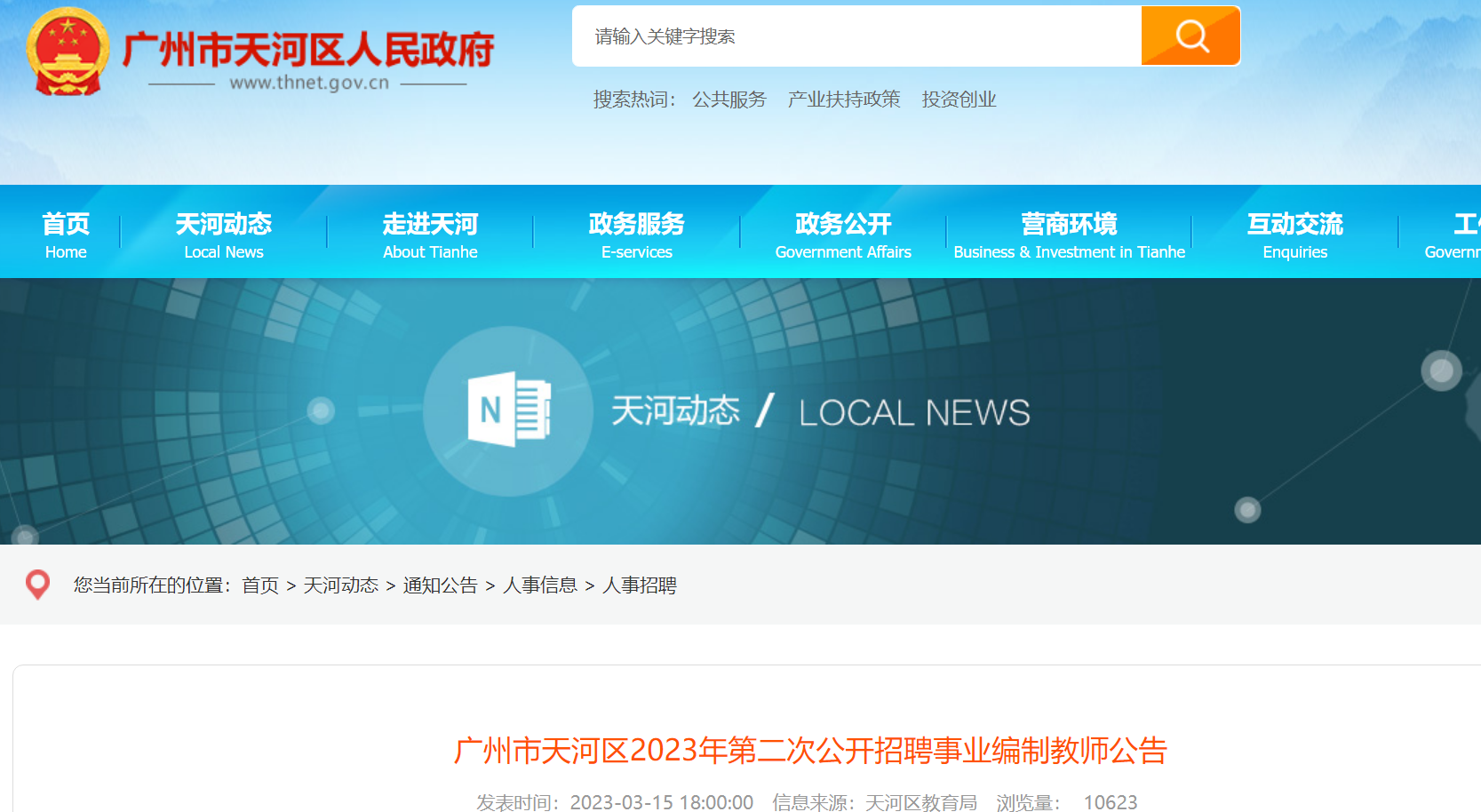The image size is (1481, 812).
Task: Click the national emblem logo
Action: point(68,52)
